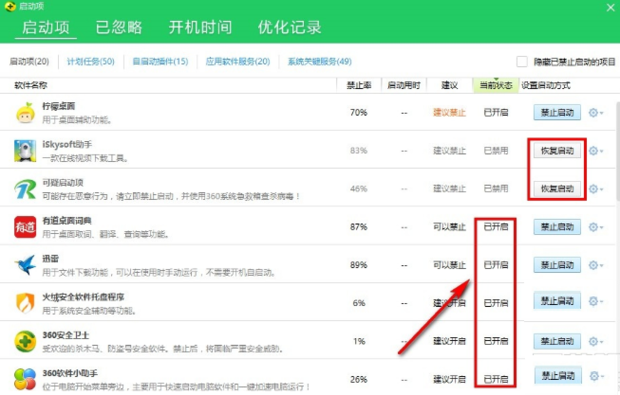620x395 pixels.
Task: Click the 46% value for 可疑启动项
Action: tap(359, 189)
